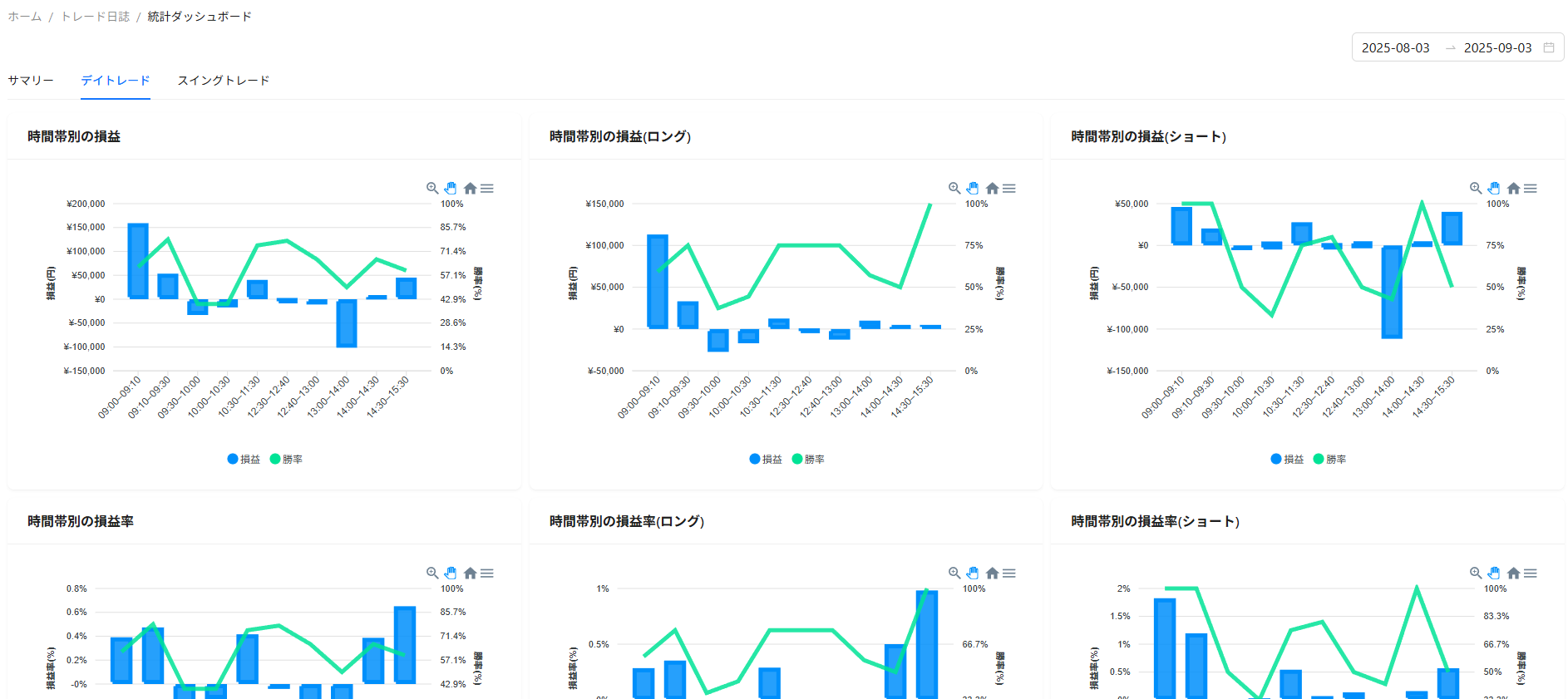Zoom tool in 時間帯別の損益 all-trades chart
The image size is (1568, 699).
click(432, 189)
